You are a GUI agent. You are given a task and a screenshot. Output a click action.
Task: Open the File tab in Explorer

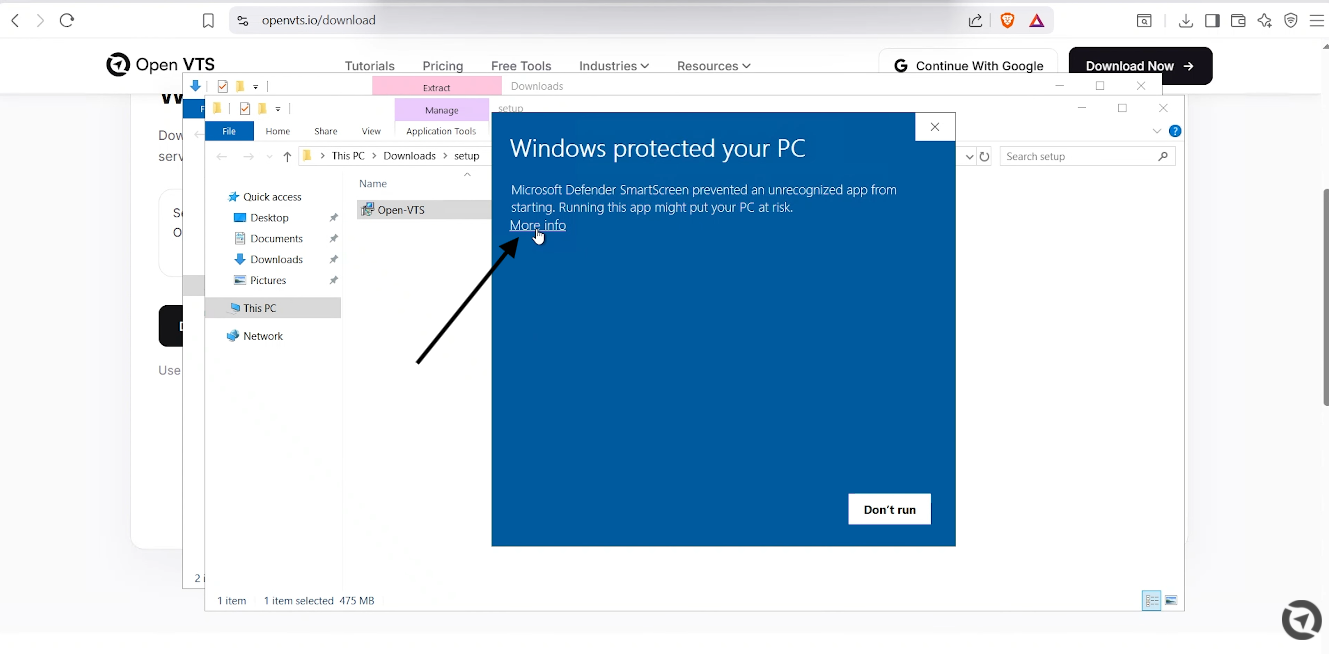point(229,131)
